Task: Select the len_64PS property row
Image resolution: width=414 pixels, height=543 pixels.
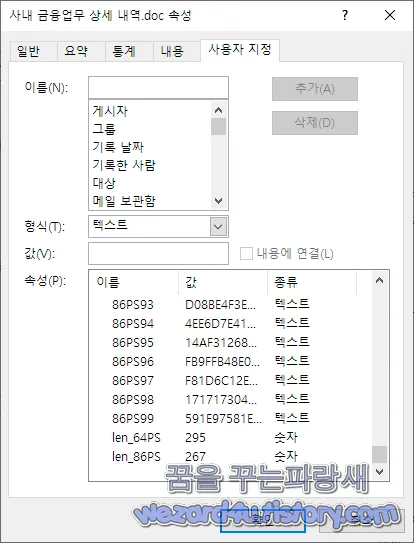Action: (x=230, y=438)
